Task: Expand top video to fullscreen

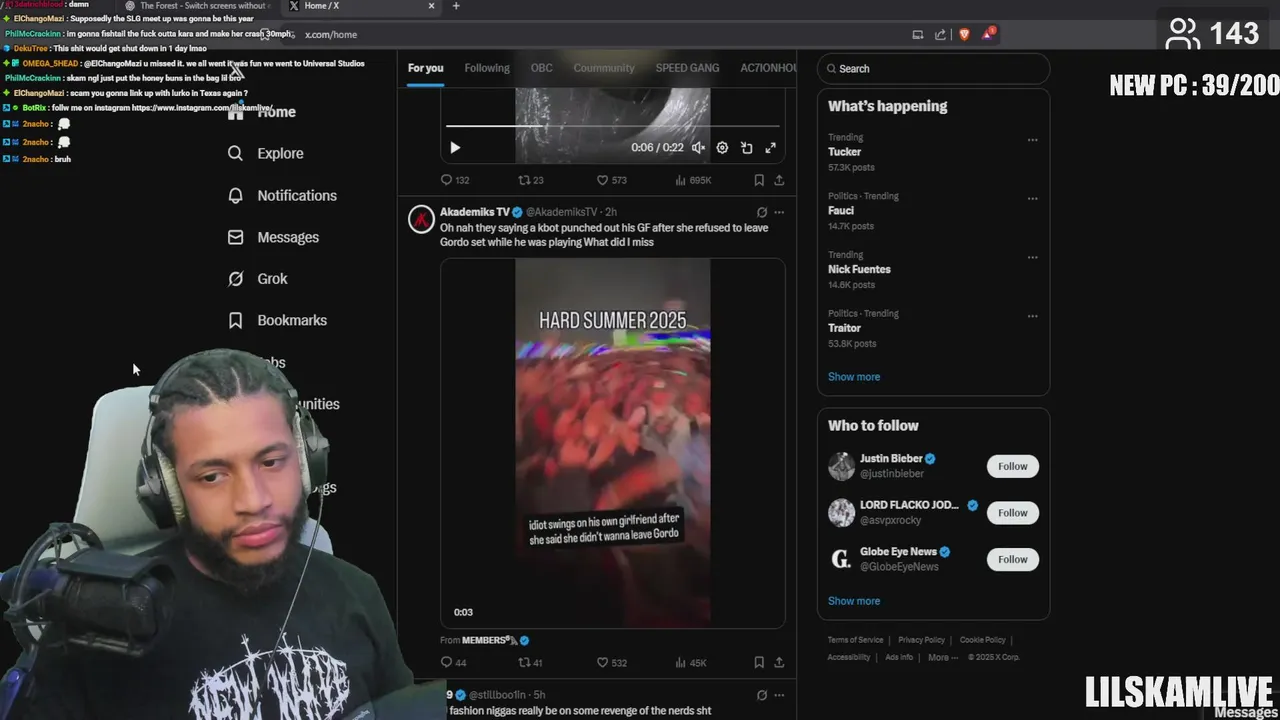Action: (x=770, y=148)
